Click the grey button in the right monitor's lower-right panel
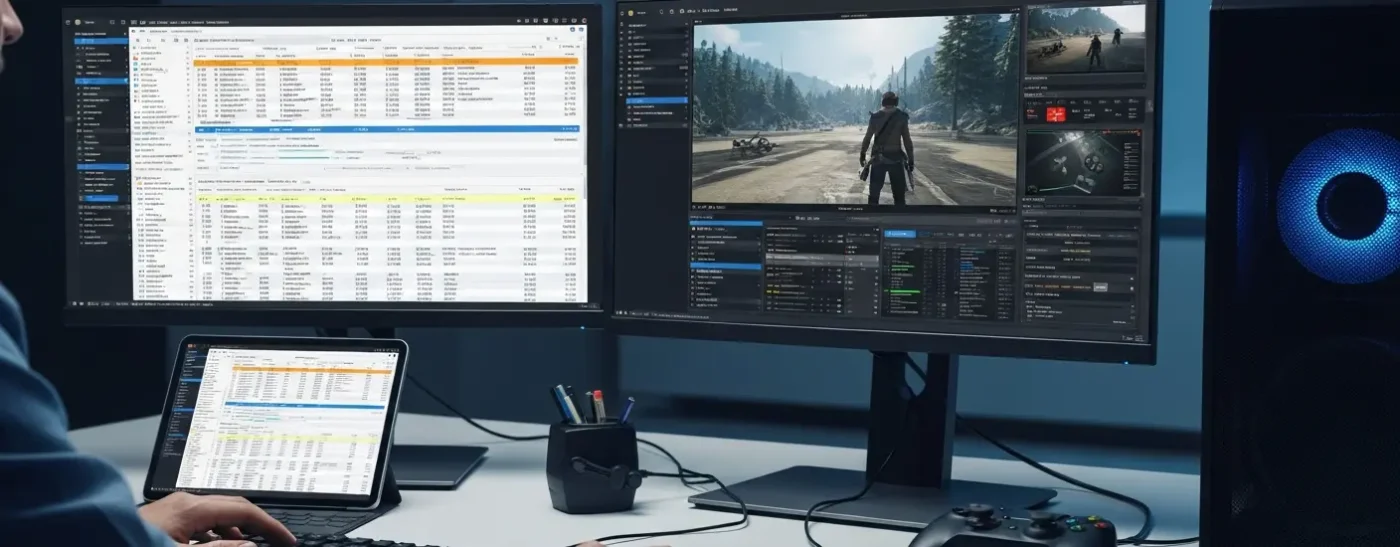Viewport: 1400px width, 547px height. pyautogui.click(x=1100, y=287)
